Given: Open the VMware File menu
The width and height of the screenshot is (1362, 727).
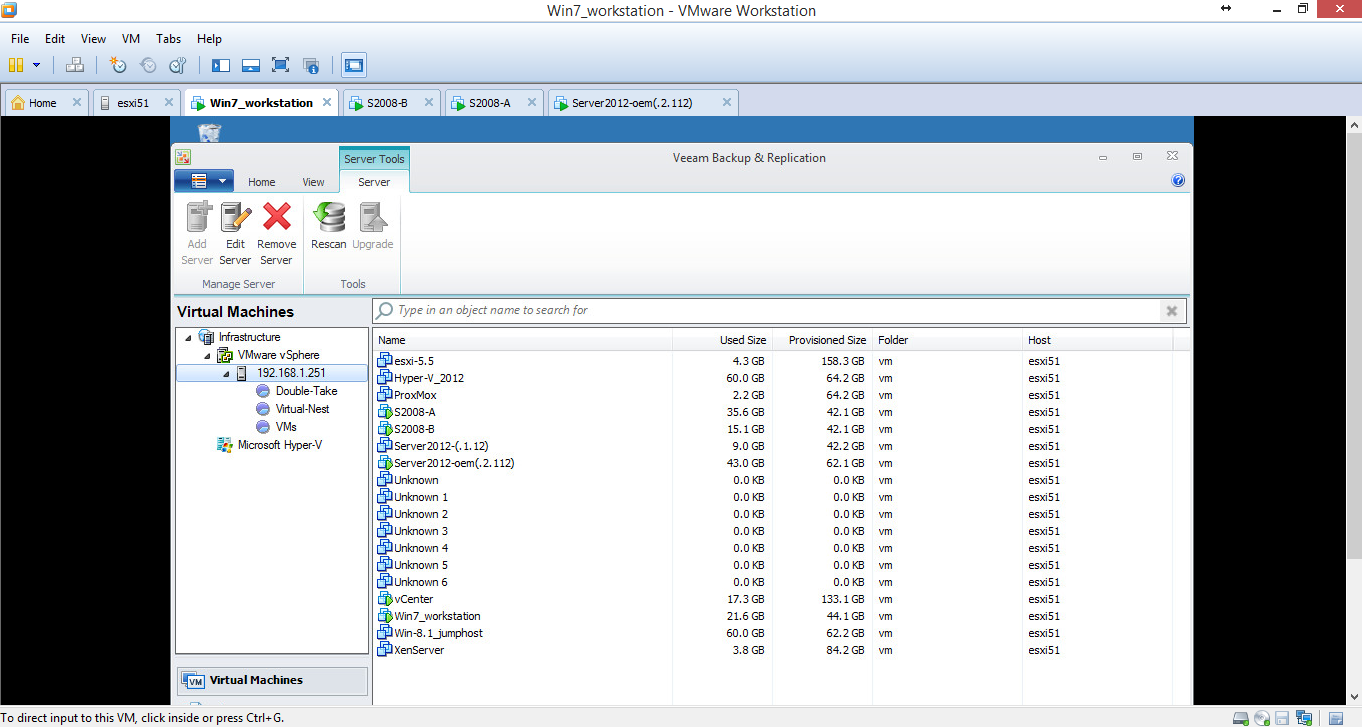Looking at the screenshot, I should (20, 39).
